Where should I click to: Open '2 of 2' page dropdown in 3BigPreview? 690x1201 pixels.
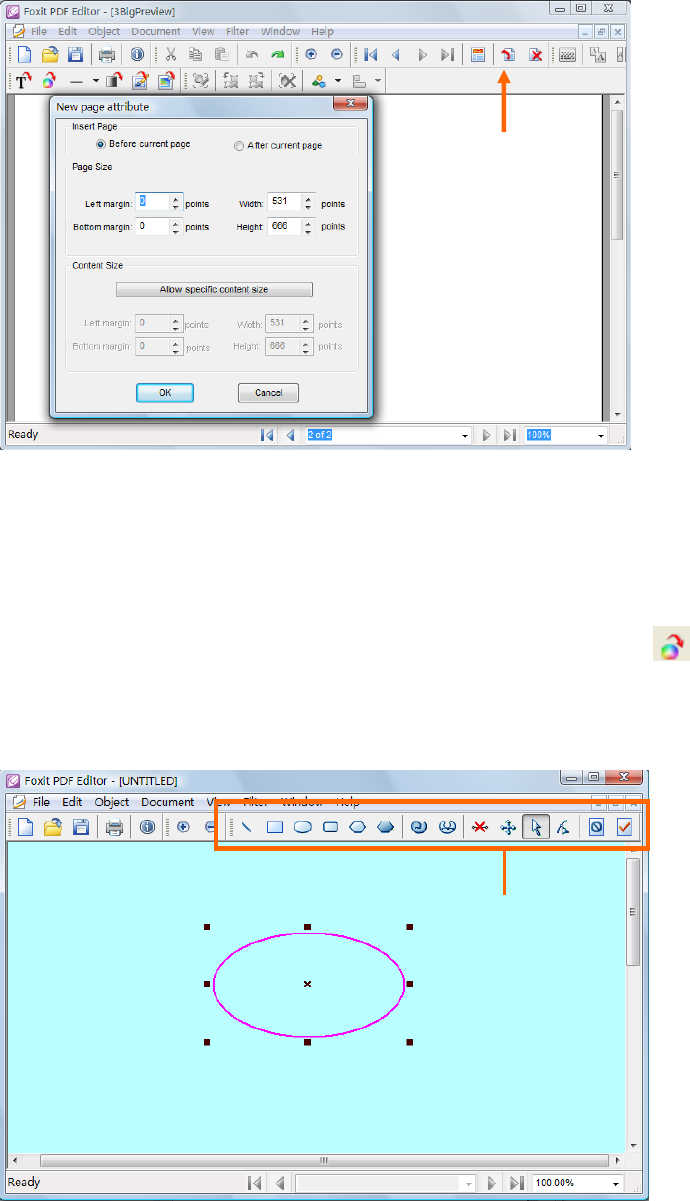(465, 436)
